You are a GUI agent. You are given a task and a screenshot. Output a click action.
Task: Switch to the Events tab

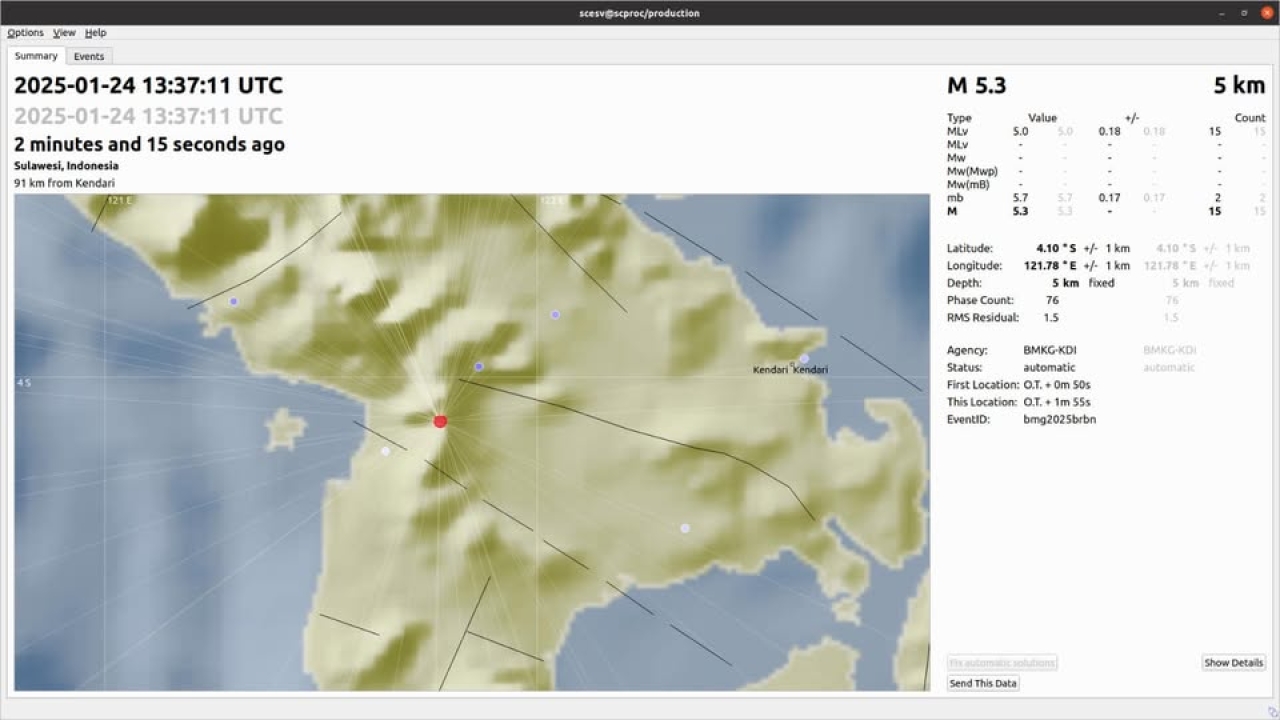point(89,56)
